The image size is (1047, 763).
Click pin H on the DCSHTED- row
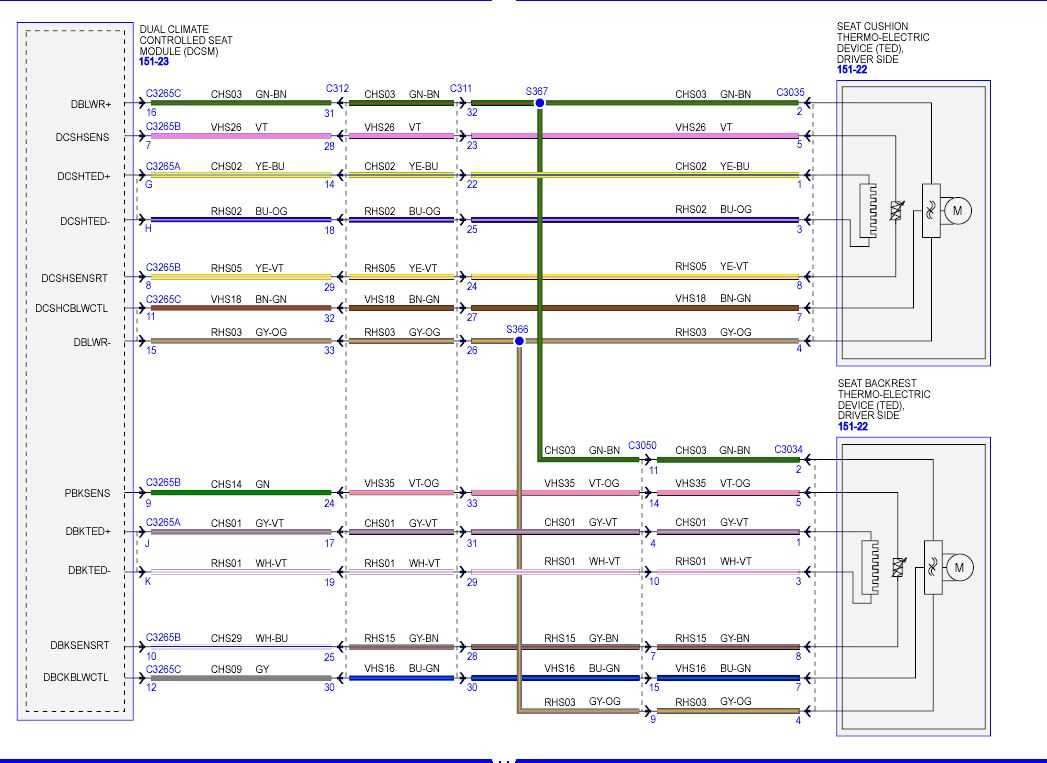(x=148, y=228)
